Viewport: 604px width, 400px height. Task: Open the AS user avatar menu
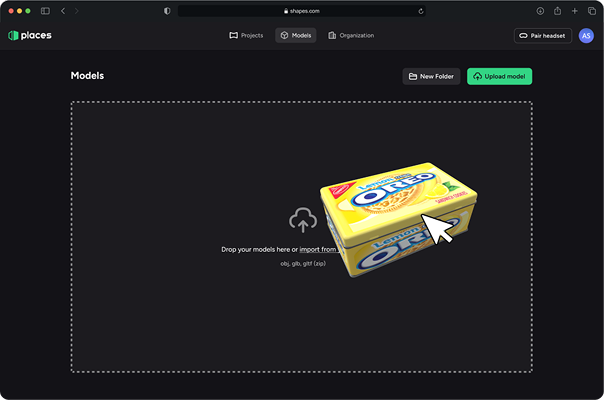586,36
